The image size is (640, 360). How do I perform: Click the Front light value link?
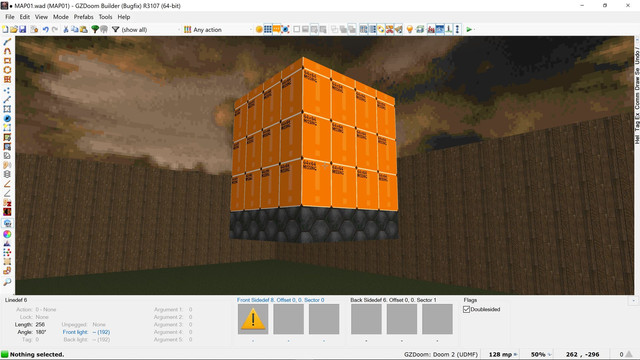pos(101,332)
